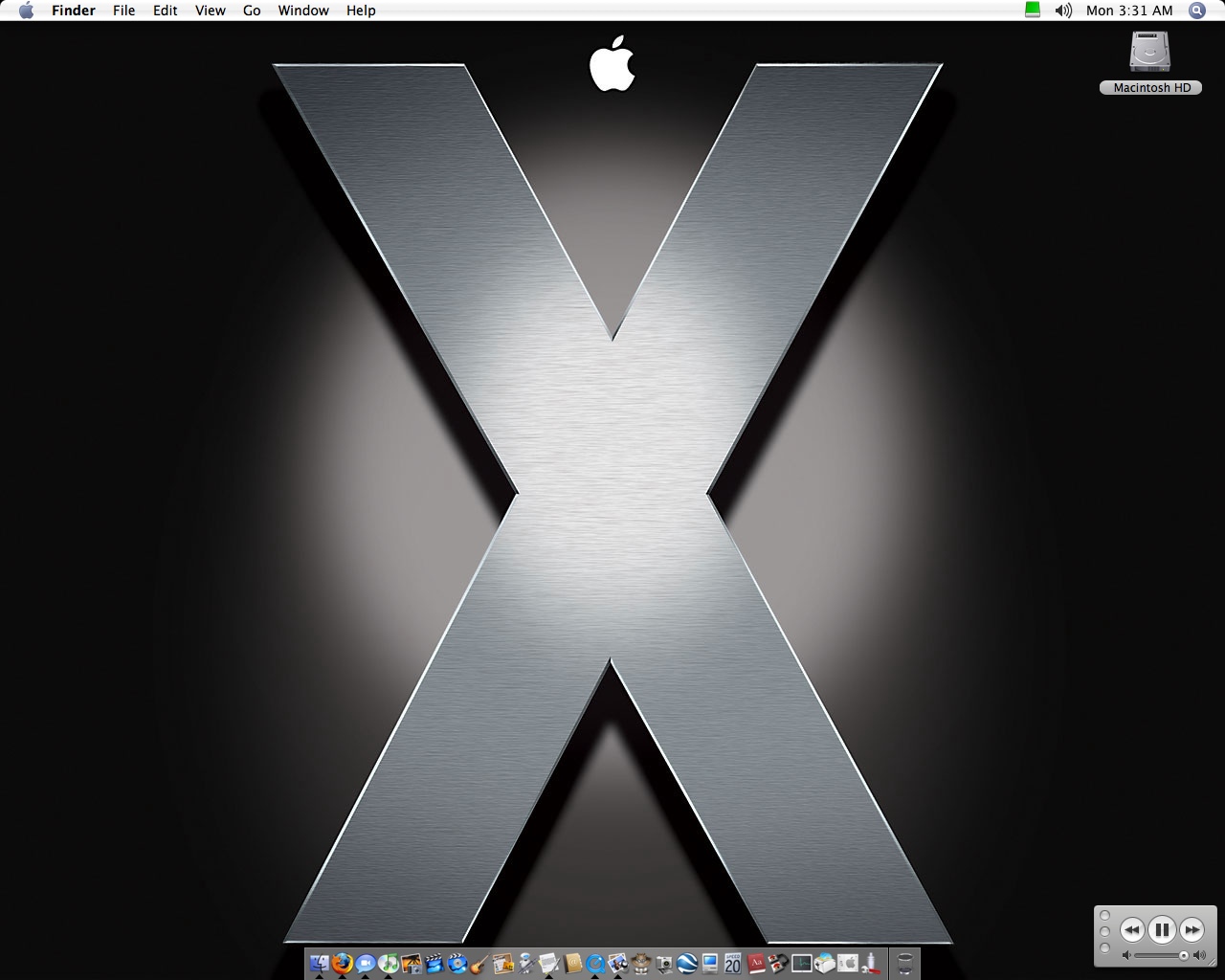Click the mini player volume slider knob
The image size is (1225, 980).
(x=1184, y=955)
